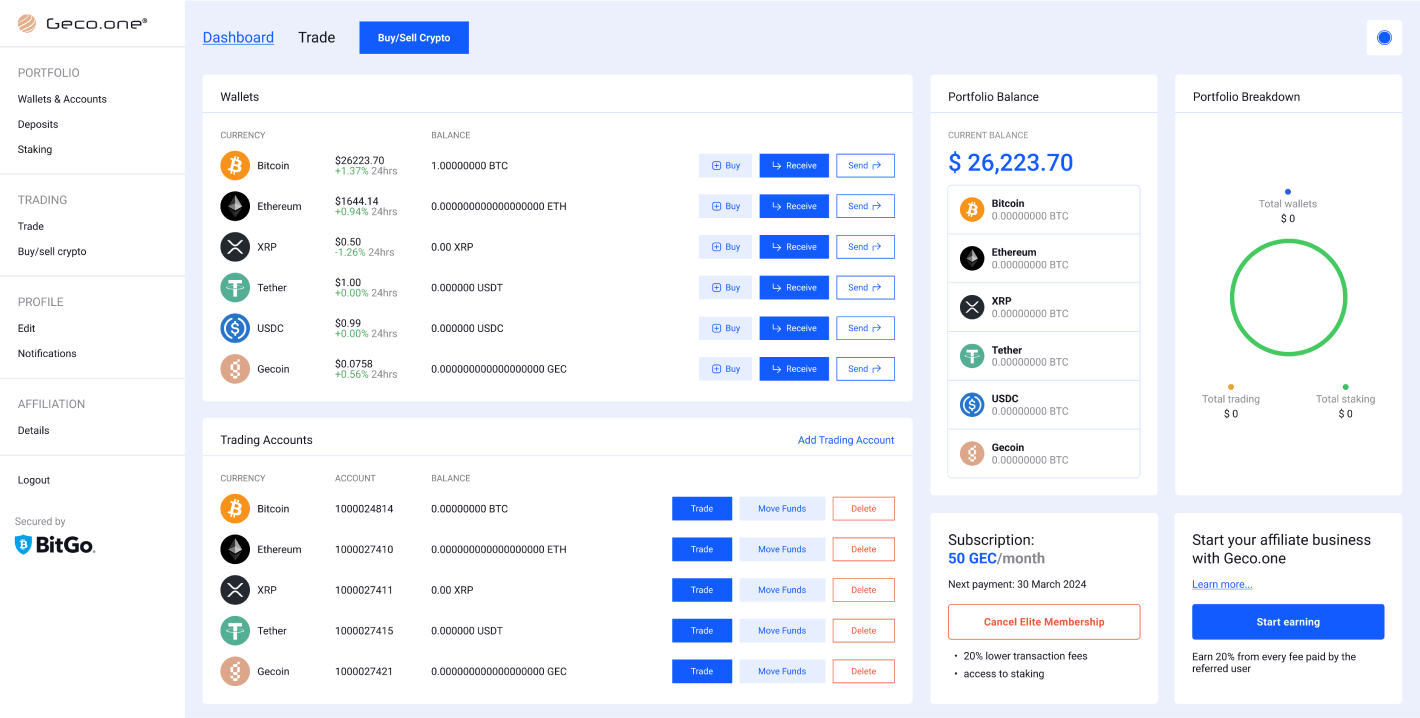Click the BitGo logo in the sidebar
Screen dimensions: 1420x718
point(54,545)
